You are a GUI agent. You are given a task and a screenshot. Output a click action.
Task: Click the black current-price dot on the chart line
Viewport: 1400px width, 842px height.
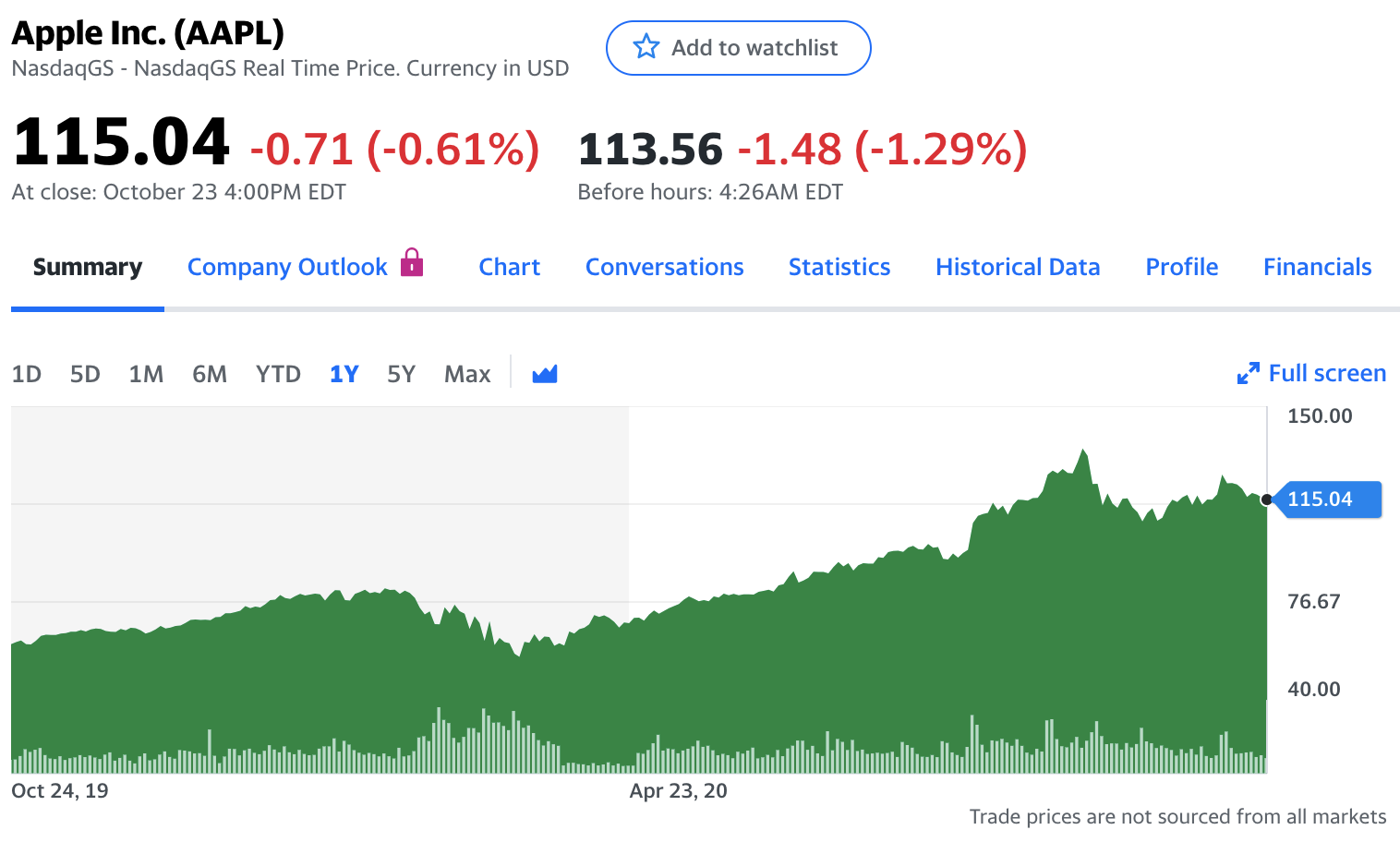pos(1267,499)
